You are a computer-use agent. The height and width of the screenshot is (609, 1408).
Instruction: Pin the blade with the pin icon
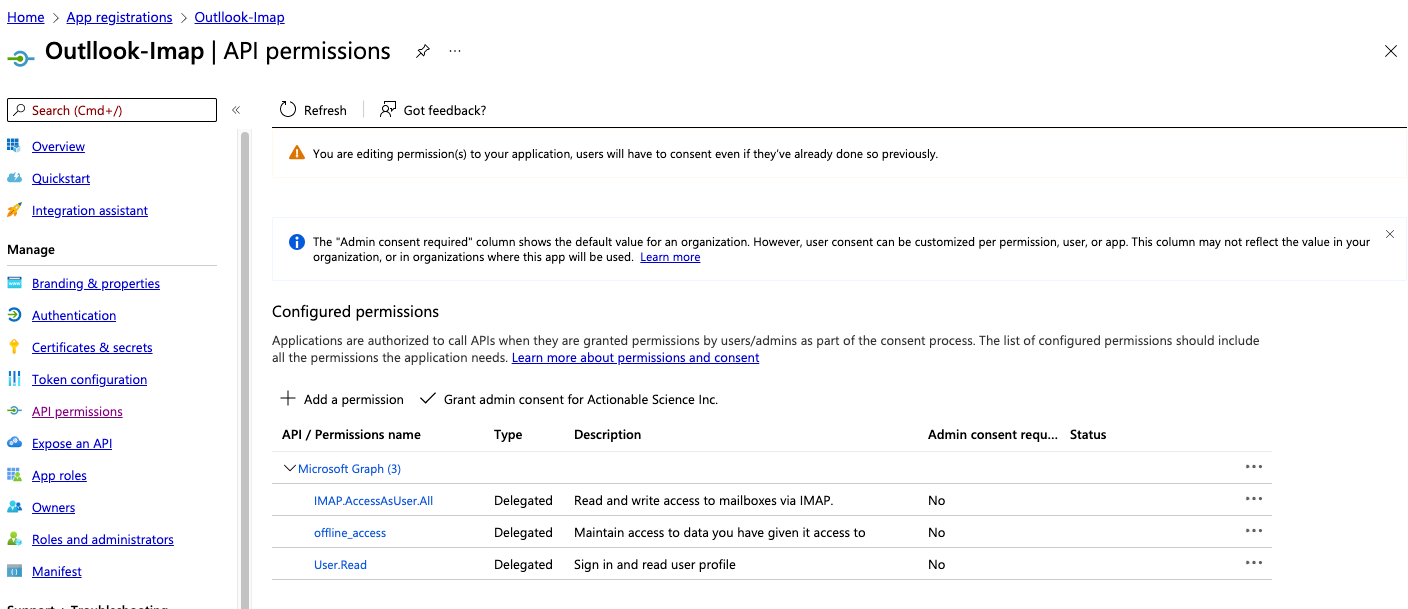[x=423, y=52]
